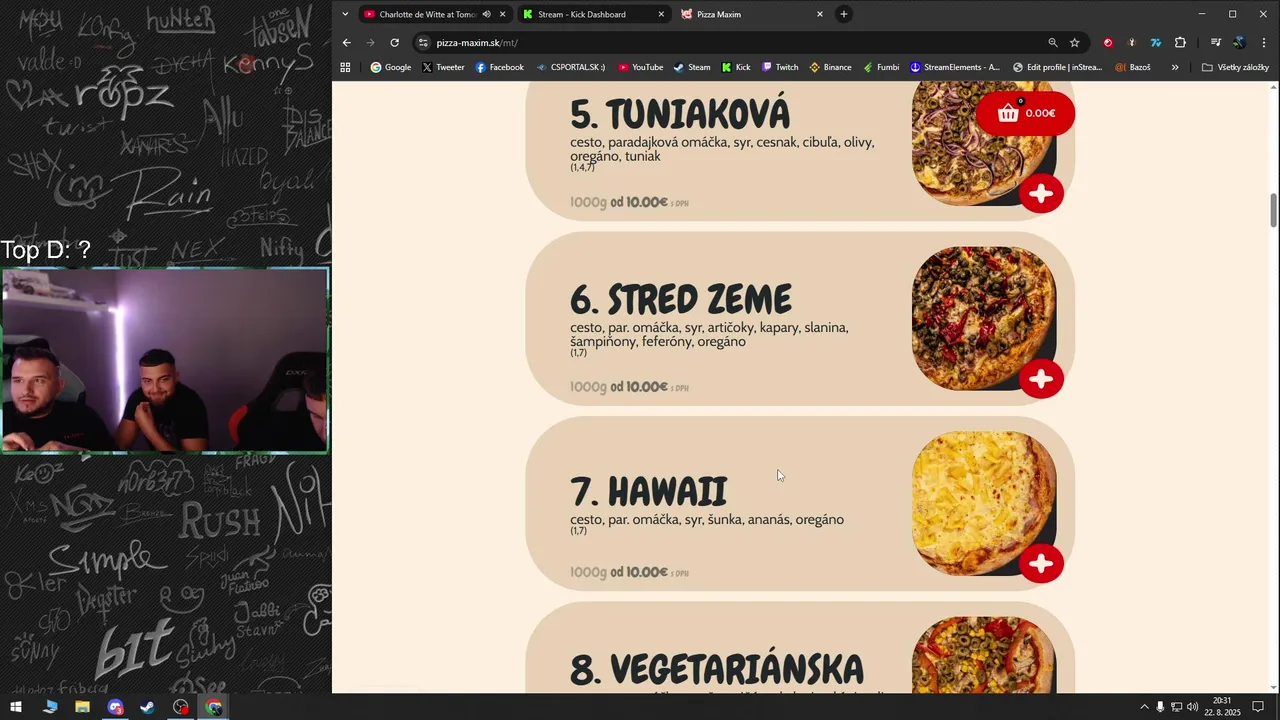Screen dimensions: 1280x720
Task: Open the StreamElements bookmark
Action: click(x=955, y=67)
